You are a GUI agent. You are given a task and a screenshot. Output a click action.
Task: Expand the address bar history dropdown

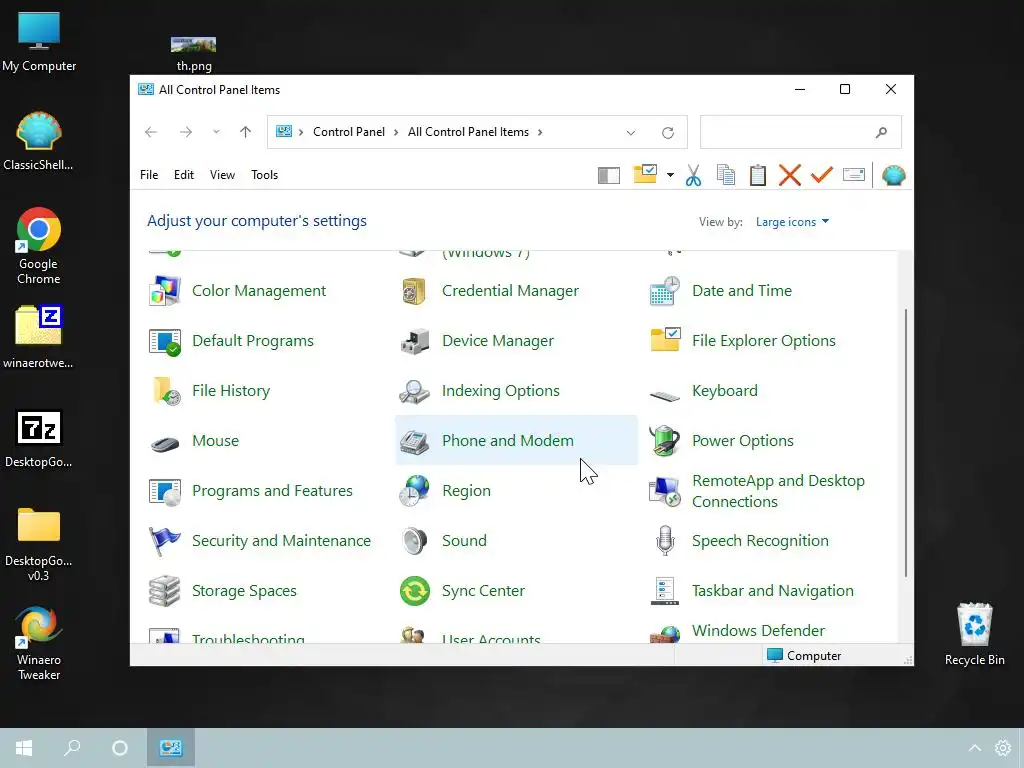[631, 133]
